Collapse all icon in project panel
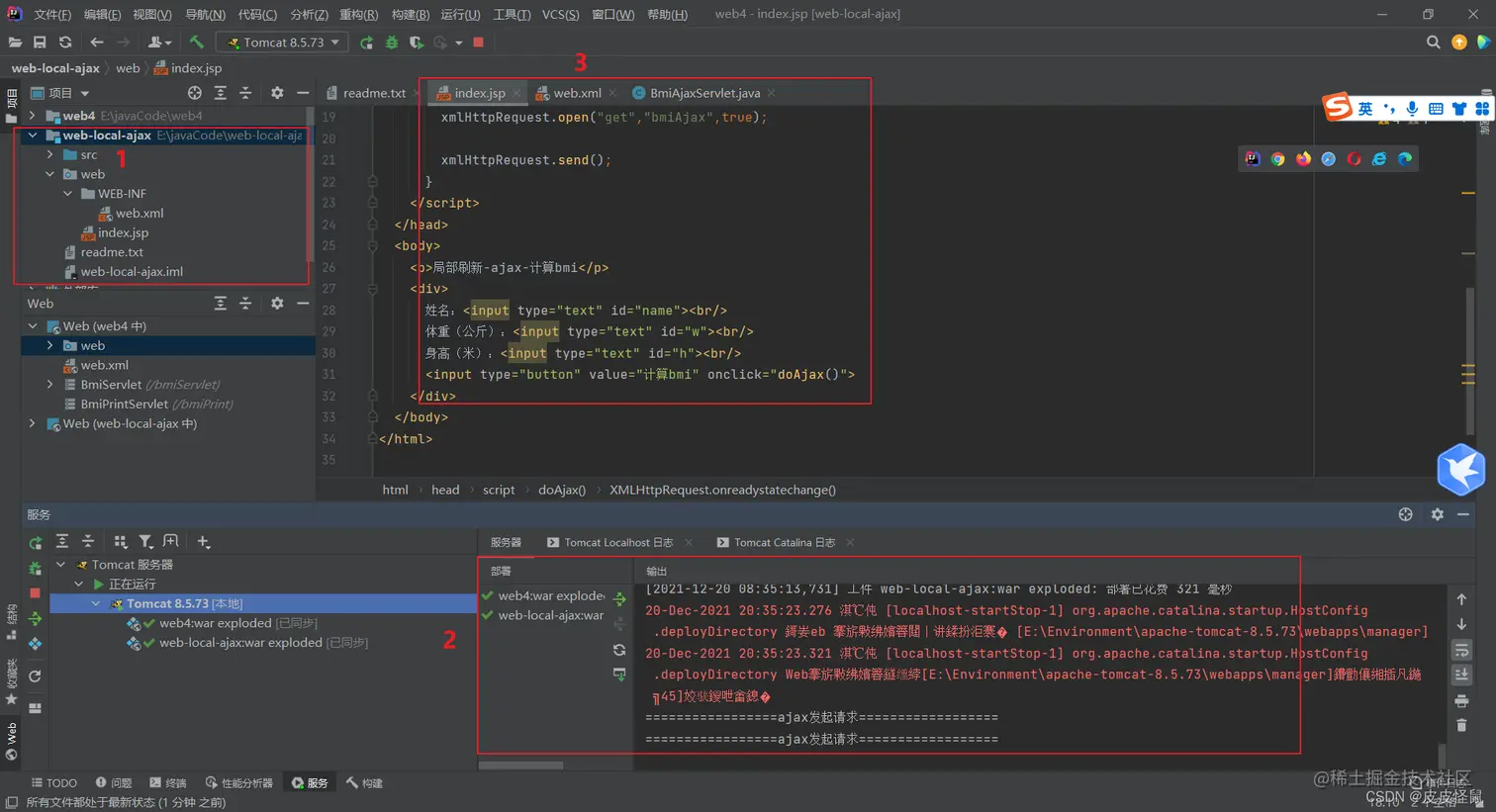Viewport: 1496px width, 812px height. (x=246, y=93)
